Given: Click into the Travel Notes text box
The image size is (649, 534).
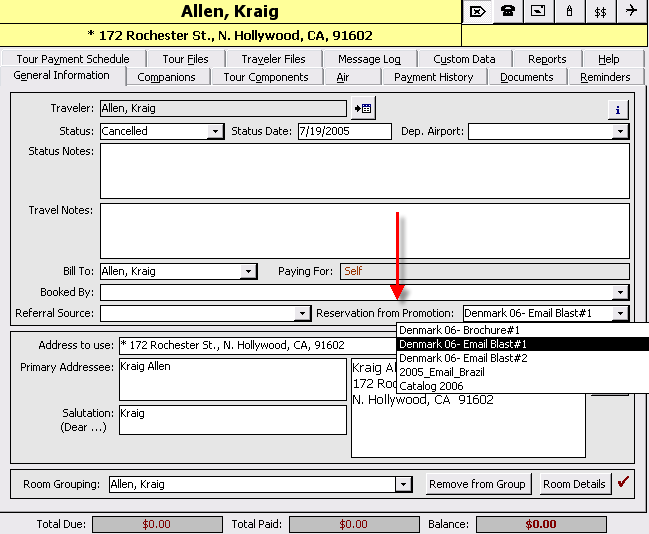Looking at the screenshot, I should point(364,230).
